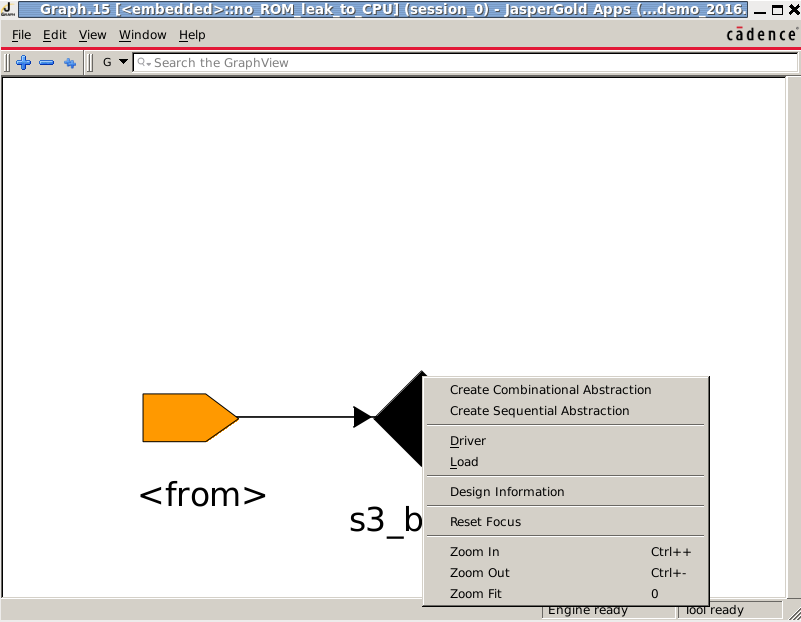Viewport: 801px width, 622px height.
Task: Choose Create Combinational Abstraction
Action: pos(566,390)
